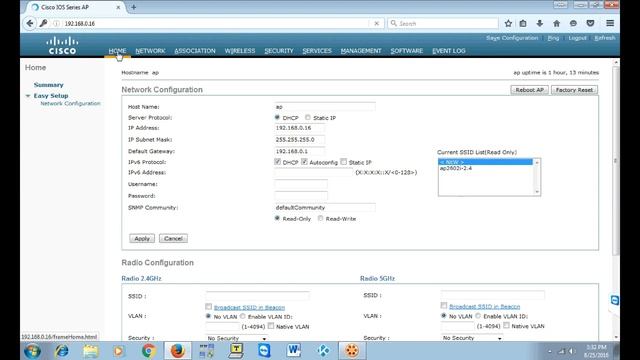The image size is (640, 360).
Task: Enable the IPv6 Static IP checkbox
Action: pyautogui.click(x=344, y=162)
